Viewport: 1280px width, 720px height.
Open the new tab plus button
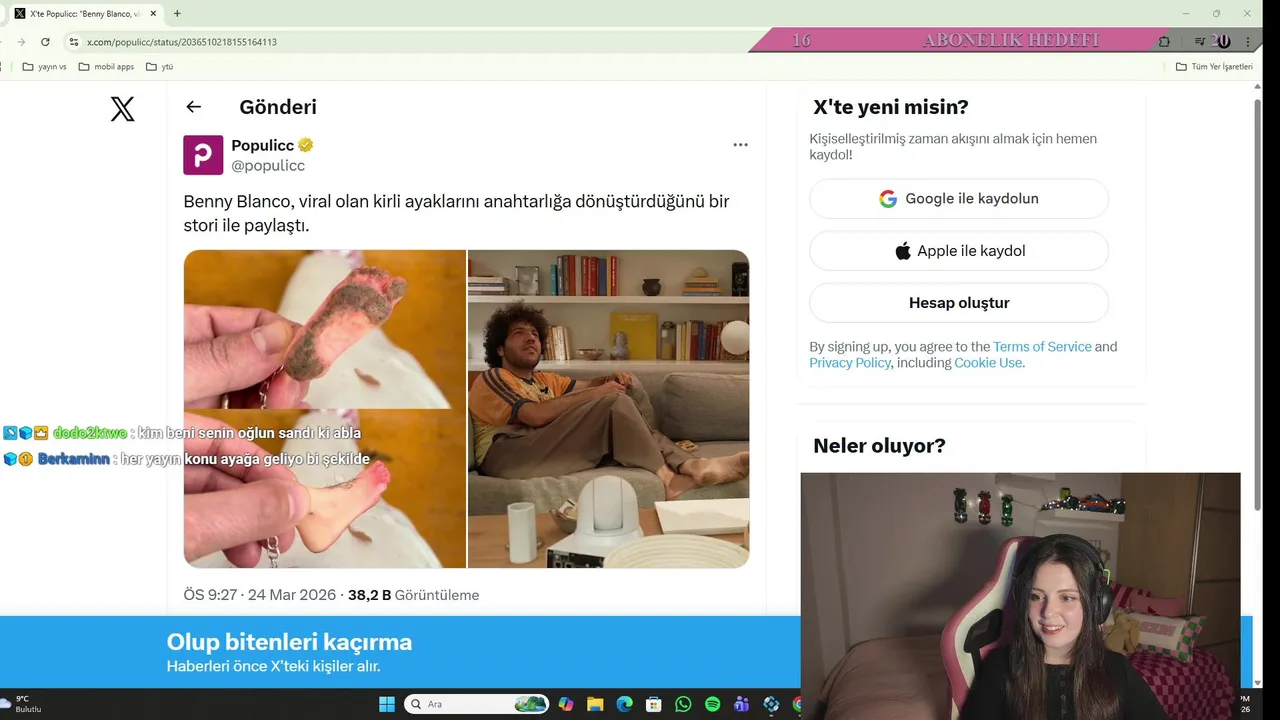pyautogui.click(x=177, y=14)
